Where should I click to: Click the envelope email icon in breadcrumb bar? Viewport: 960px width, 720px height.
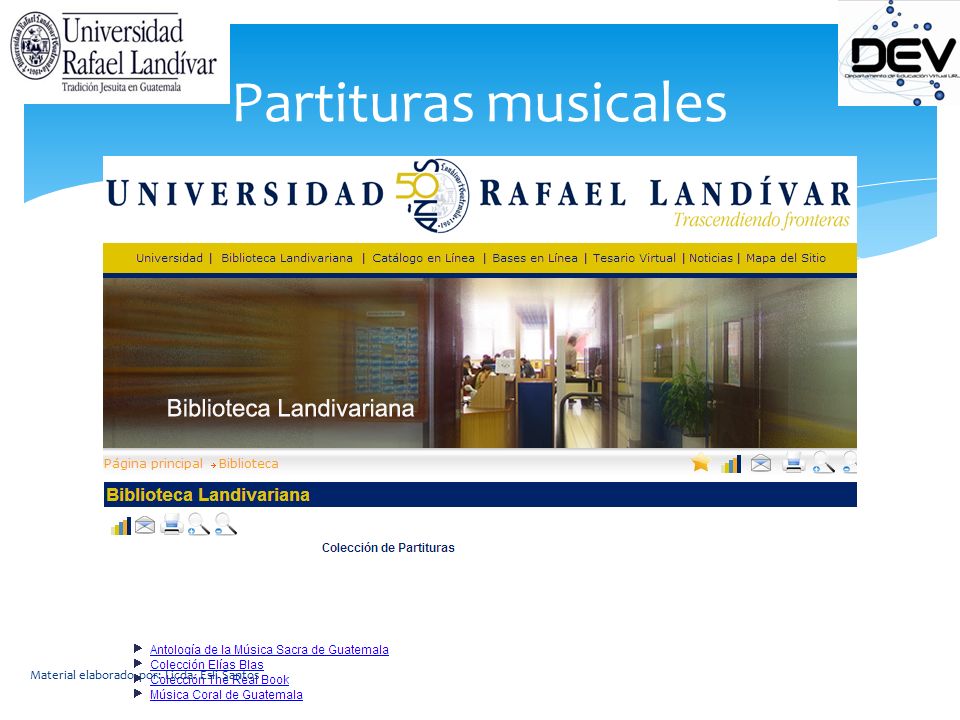[761, 463]
